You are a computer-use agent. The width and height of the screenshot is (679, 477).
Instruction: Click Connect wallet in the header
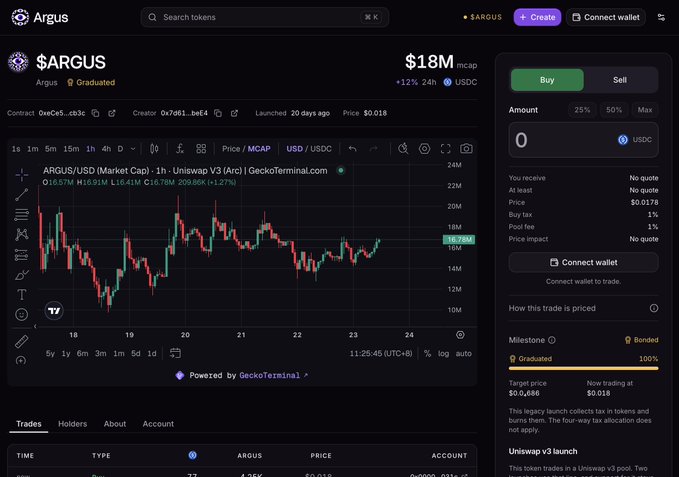606,17
